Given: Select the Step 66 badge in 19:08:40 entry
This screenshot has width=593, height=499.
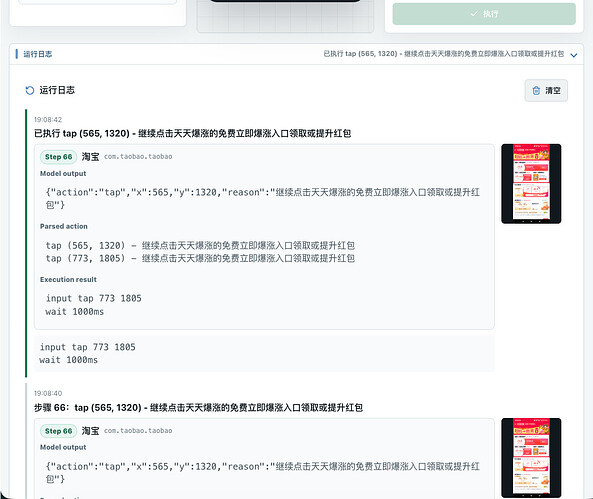Looking at the screenshot, I should tap(58, 431).
